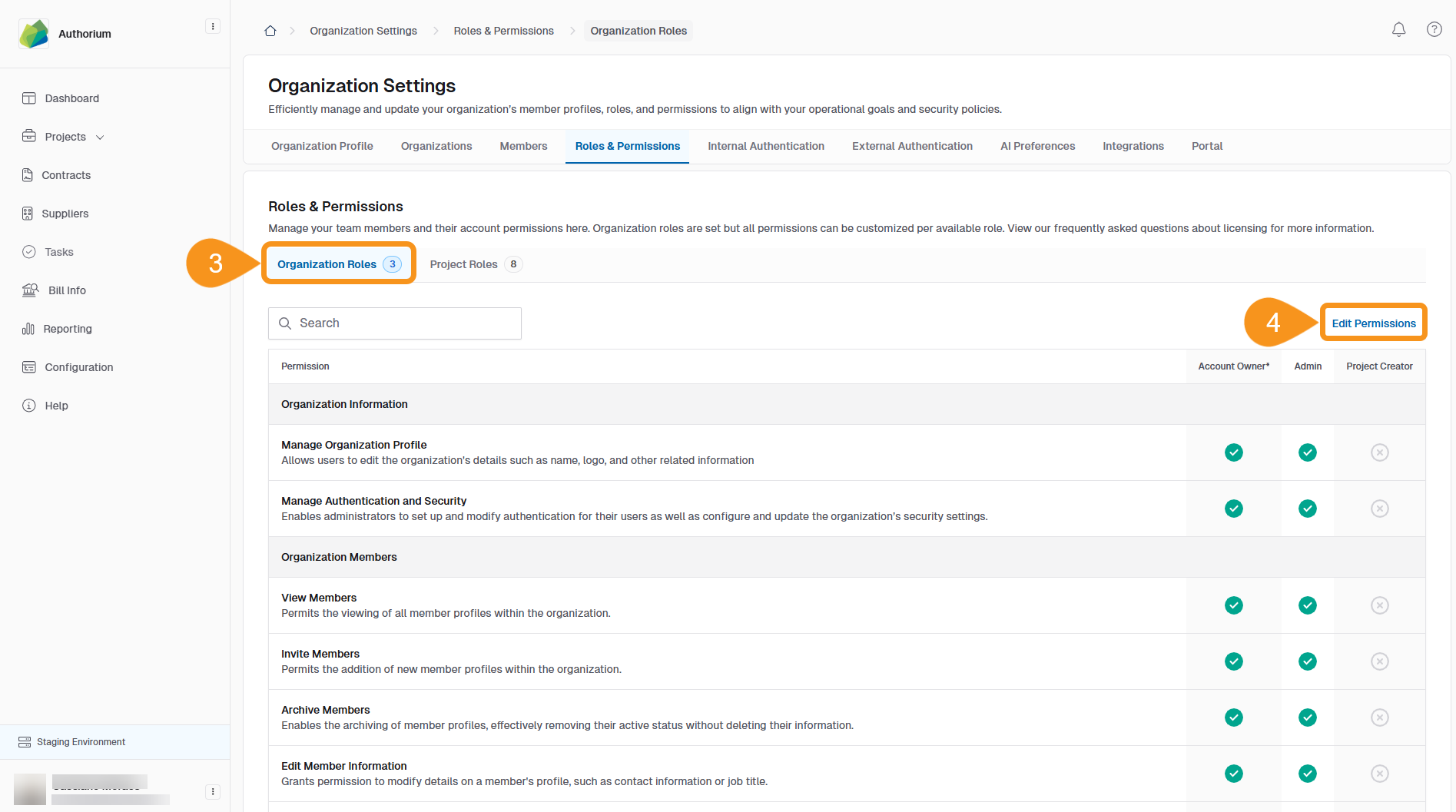
Task: Select the Members settings tab
Action: pos(523,146)
